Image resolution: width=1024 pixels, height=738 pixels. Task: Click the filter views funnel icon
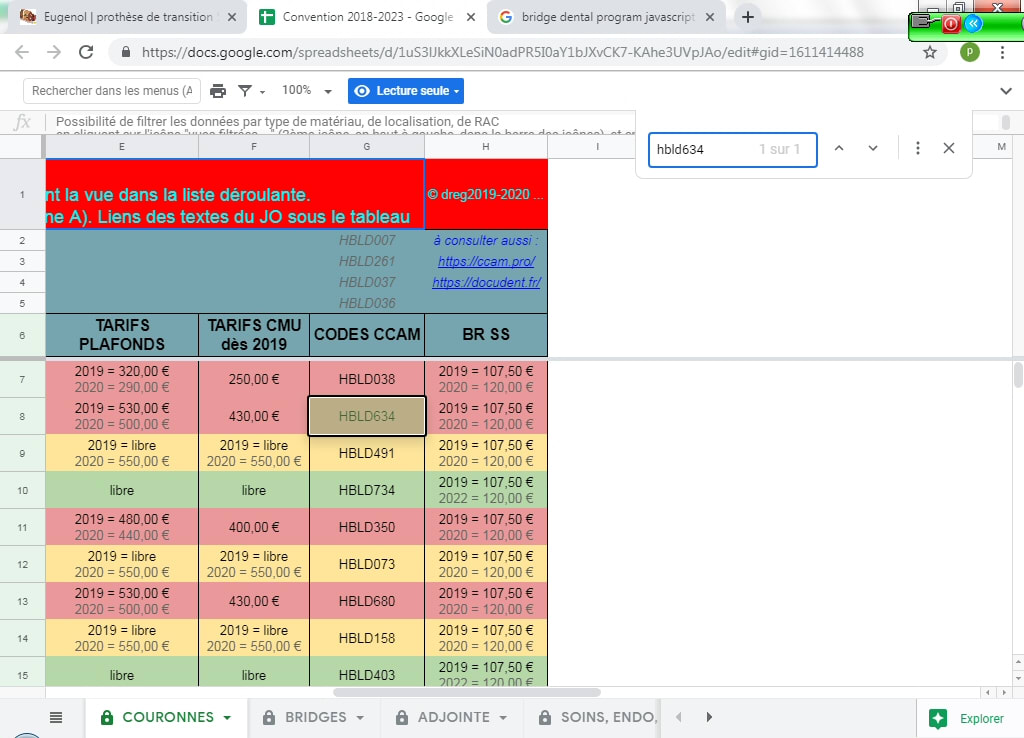(x=245, y=91)
